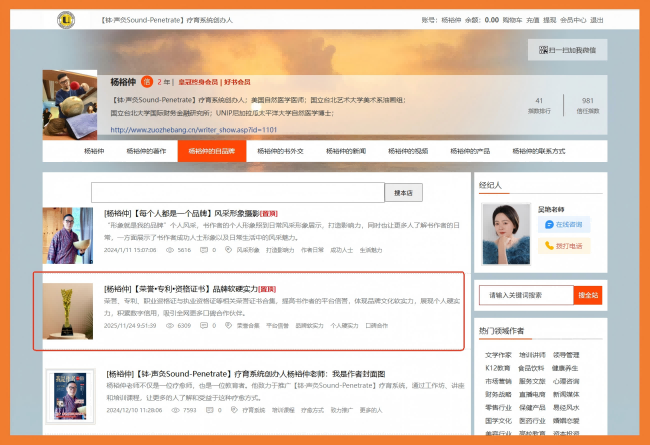
Task: Click the tag icon before 疗育系统
Action: pos(233,410)
